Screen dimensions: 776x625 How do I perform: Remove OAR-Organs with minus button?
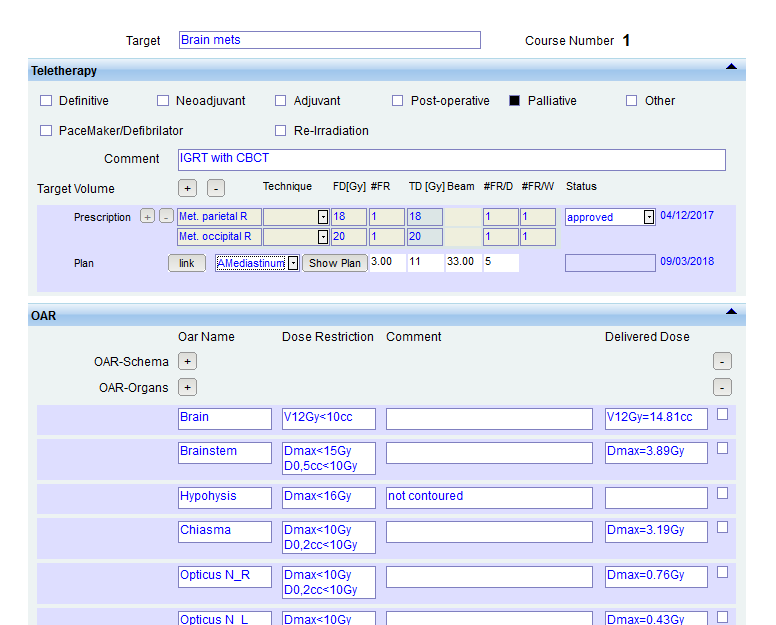pos(722,387)
